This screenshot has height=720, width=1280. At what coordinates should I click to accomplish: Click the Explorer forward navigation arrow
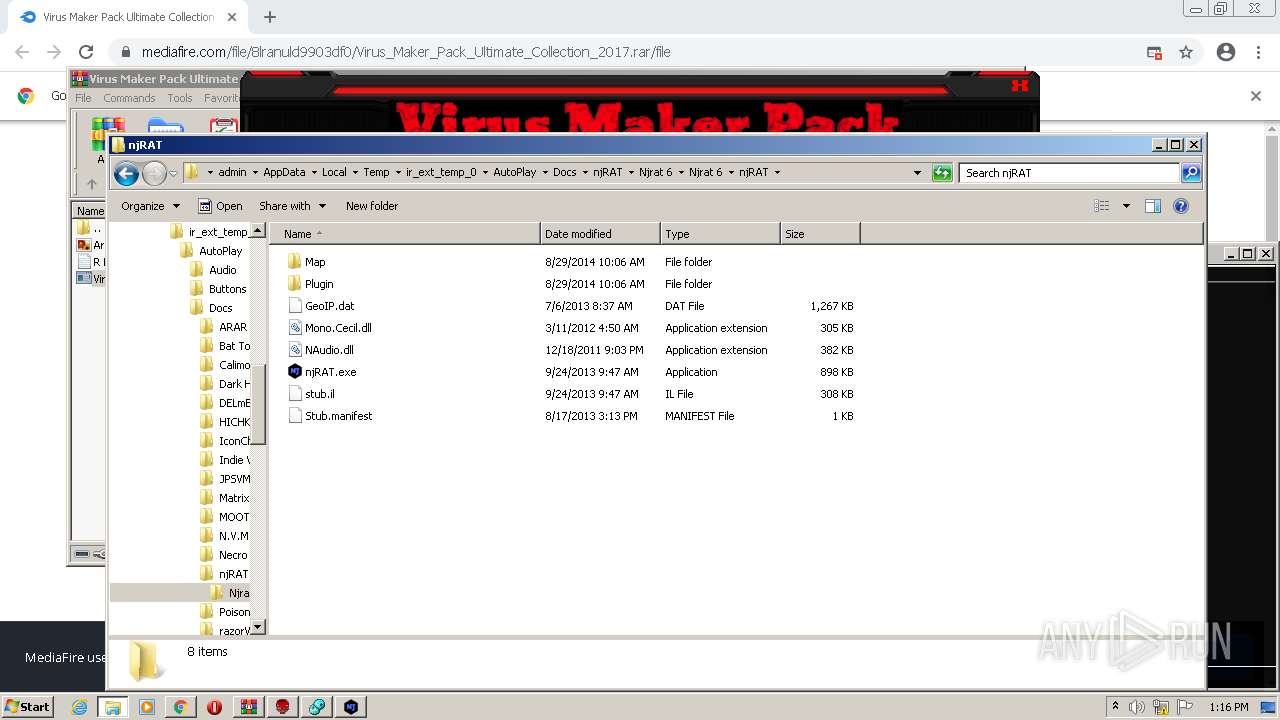pyautogui.click(x=154, y=174)
